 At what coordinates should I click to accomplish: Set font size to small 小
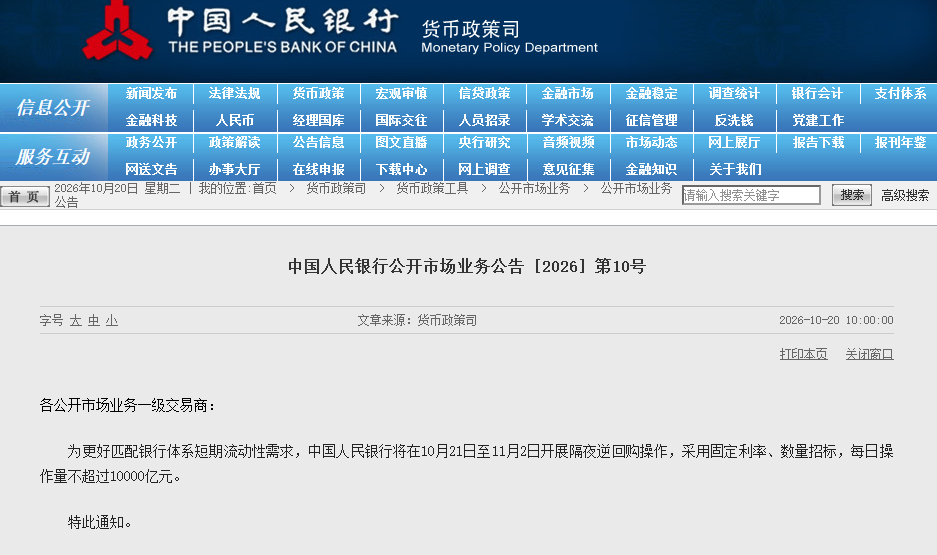[112, 321]
